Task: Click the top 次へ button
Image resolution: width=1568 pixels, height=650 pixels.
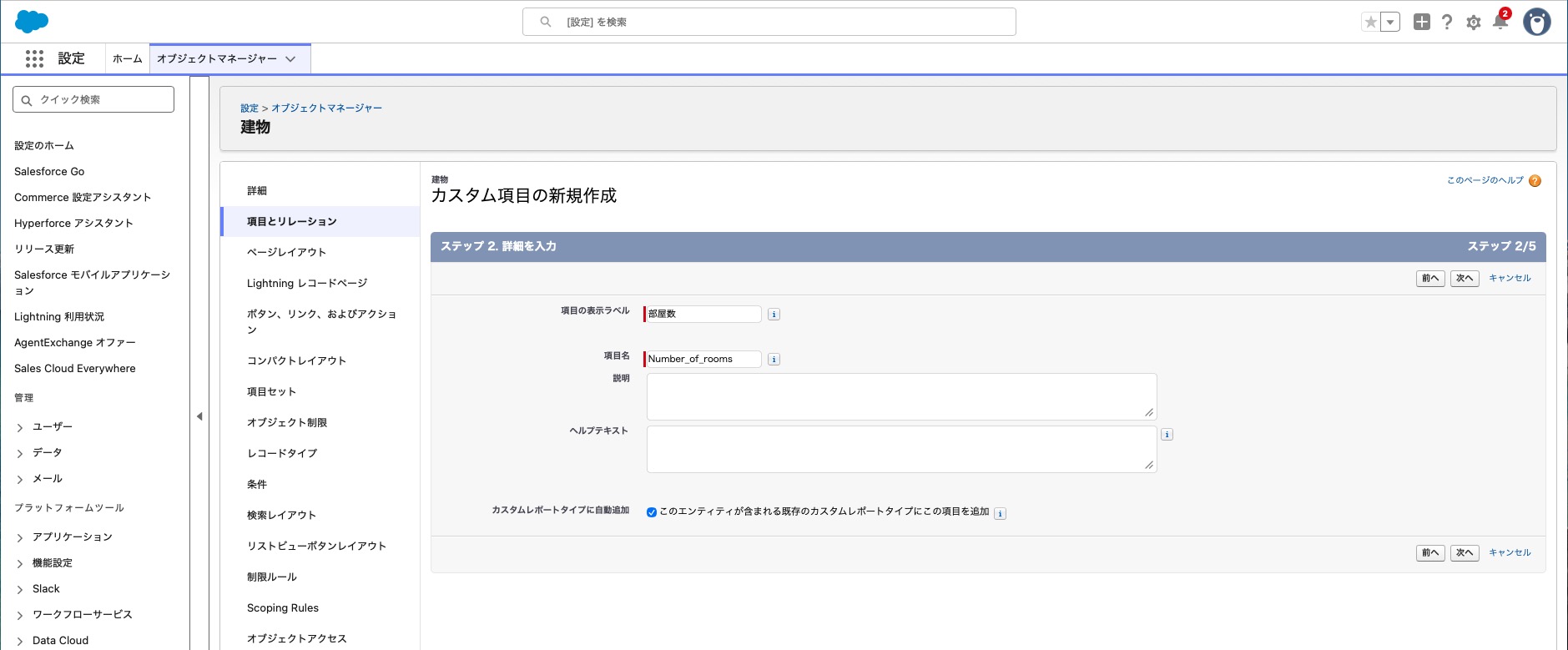Action: [x=1465, y=279]
